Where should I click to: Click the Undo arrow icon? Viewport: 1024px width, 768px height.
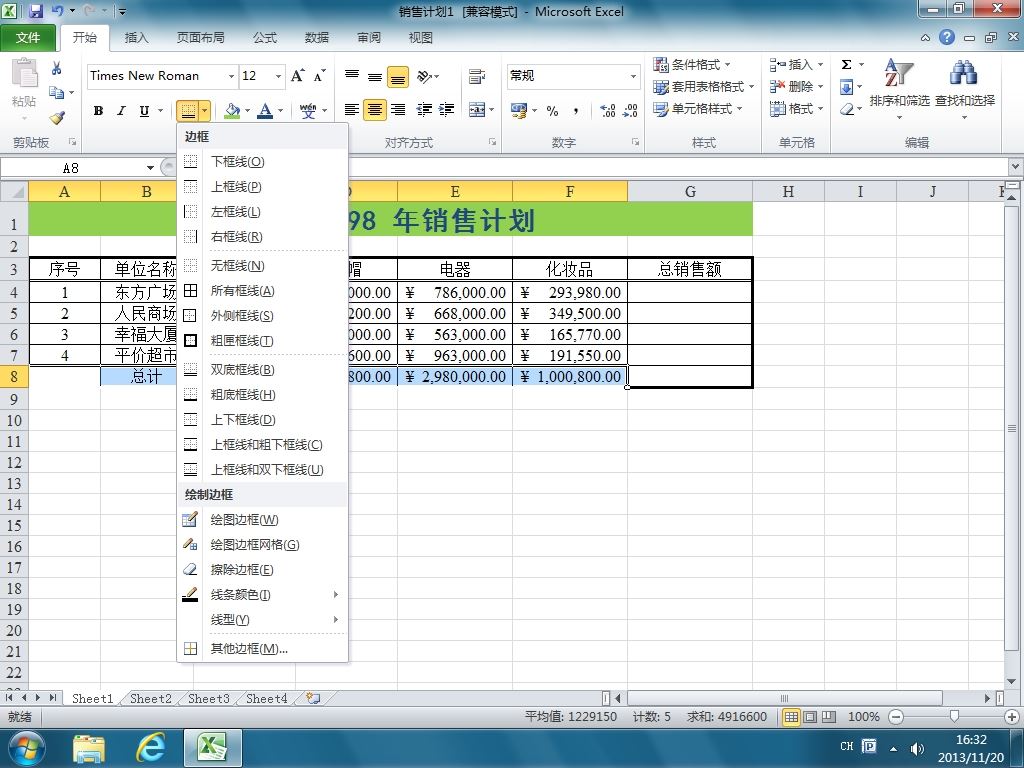point(57,11)
